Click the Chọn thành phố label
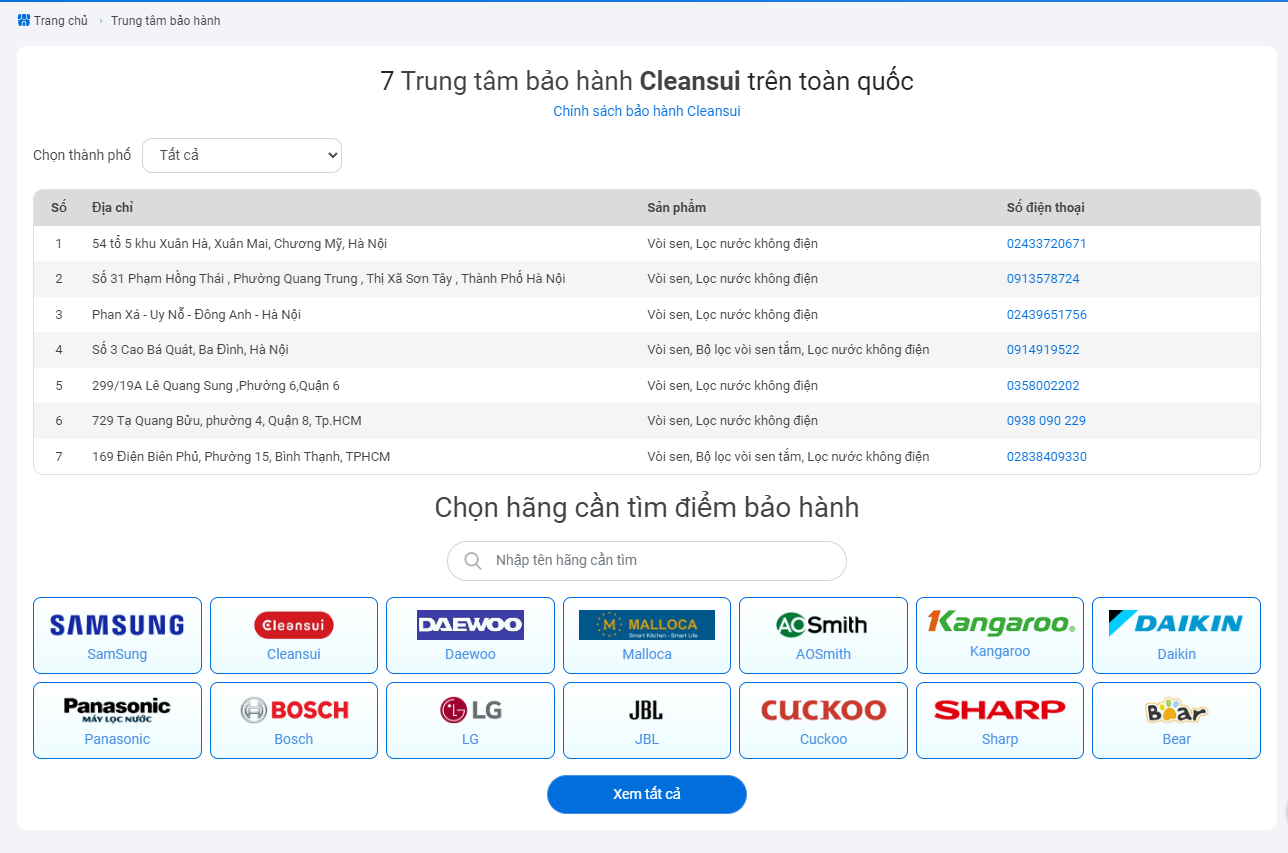 [82, 155]
